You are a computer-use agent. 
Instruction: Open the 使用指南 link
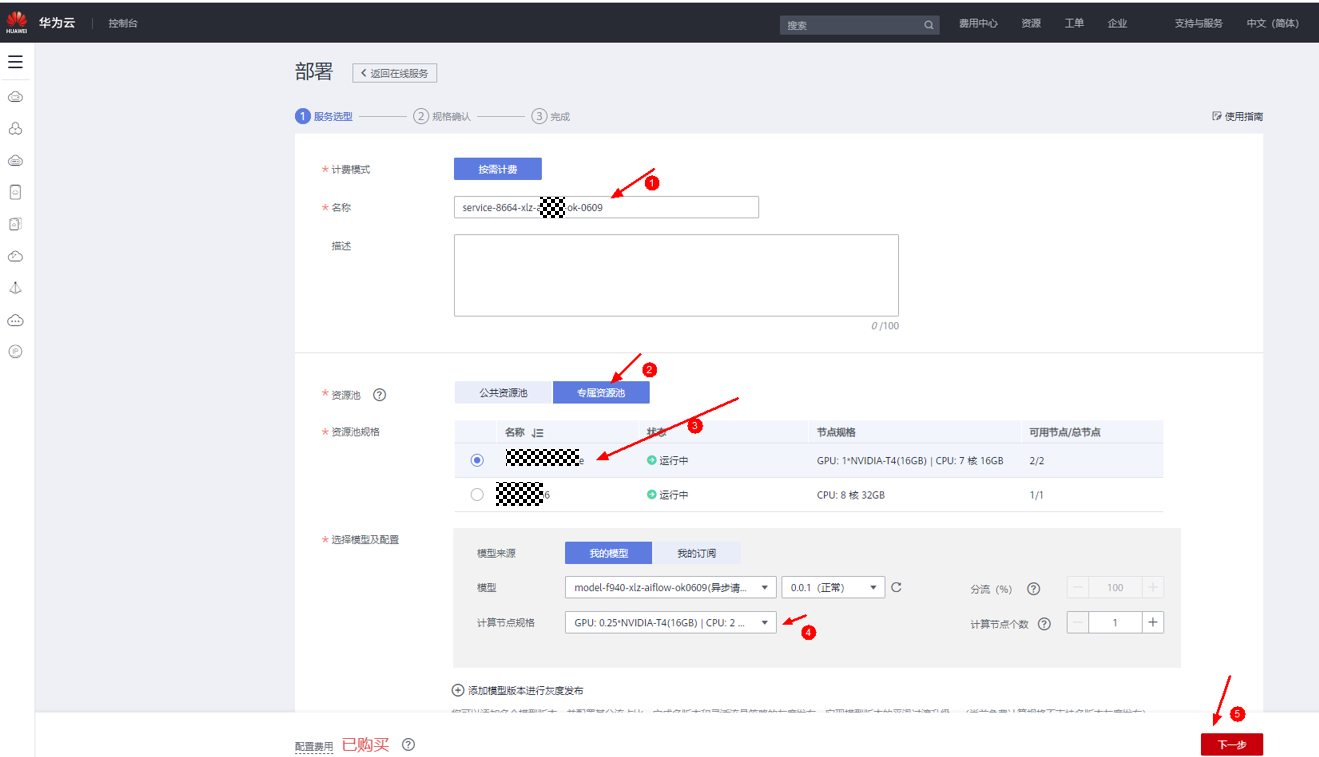pos(1244,117)
